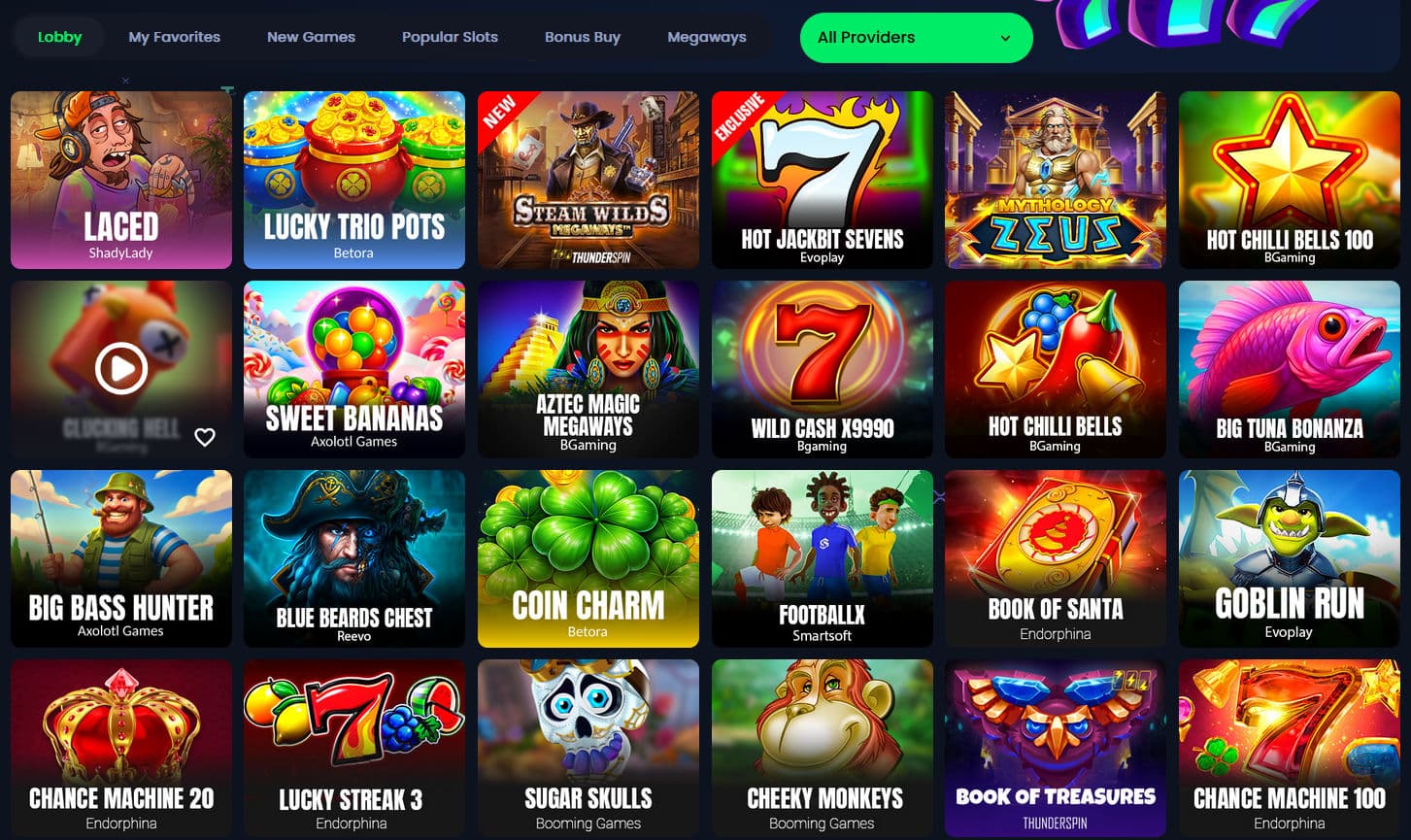
Task: Select the Goblin Run game thumbnail
Action: click(x=1290, y=558)
